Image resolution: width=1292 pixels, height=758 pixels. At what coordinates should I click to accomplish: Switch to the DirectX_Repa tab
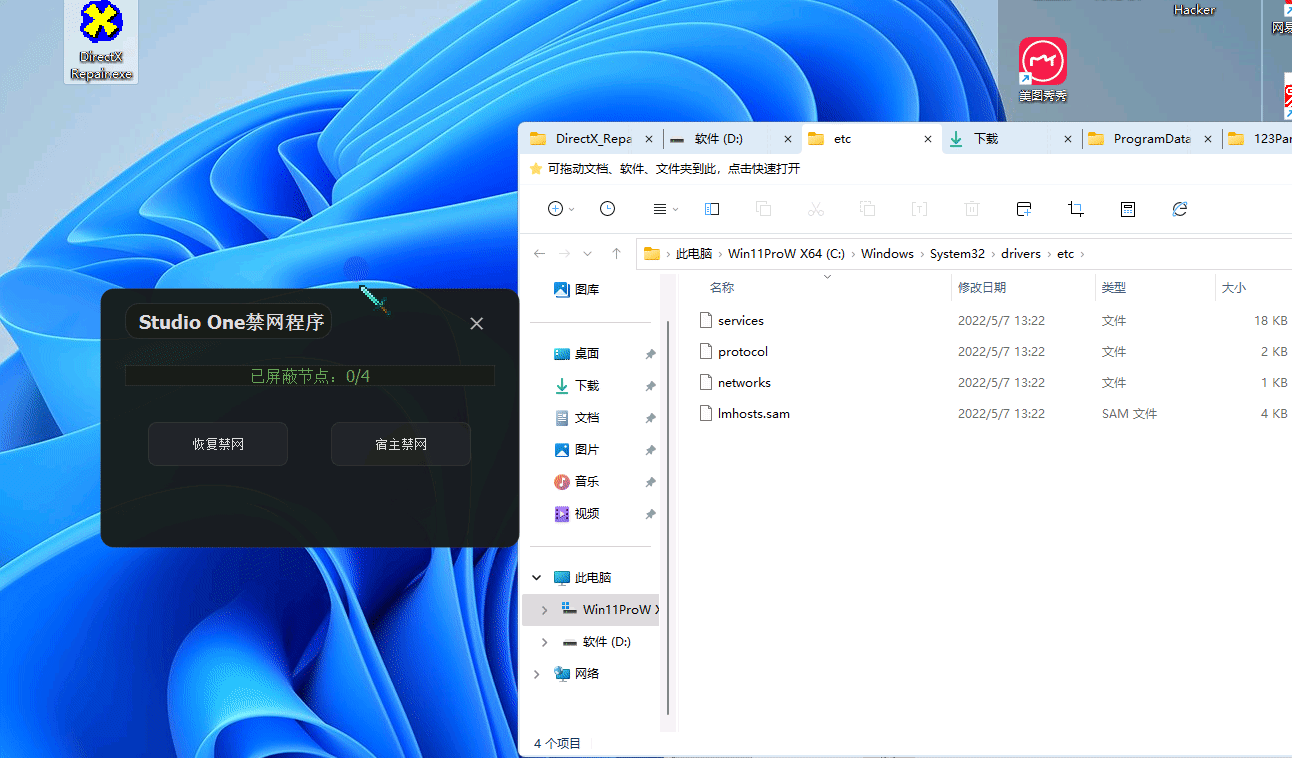tap(594, 139)
